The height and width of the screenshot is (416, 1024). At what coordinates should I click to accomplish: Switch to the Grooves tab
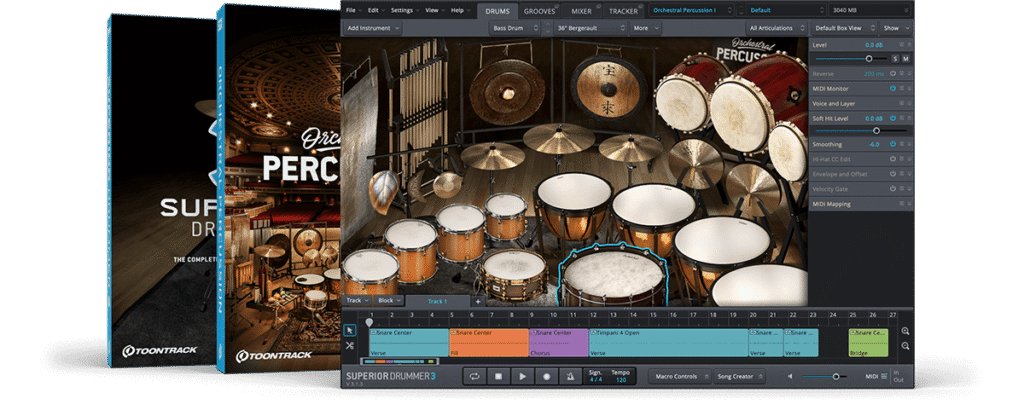[x=539, y=10]
